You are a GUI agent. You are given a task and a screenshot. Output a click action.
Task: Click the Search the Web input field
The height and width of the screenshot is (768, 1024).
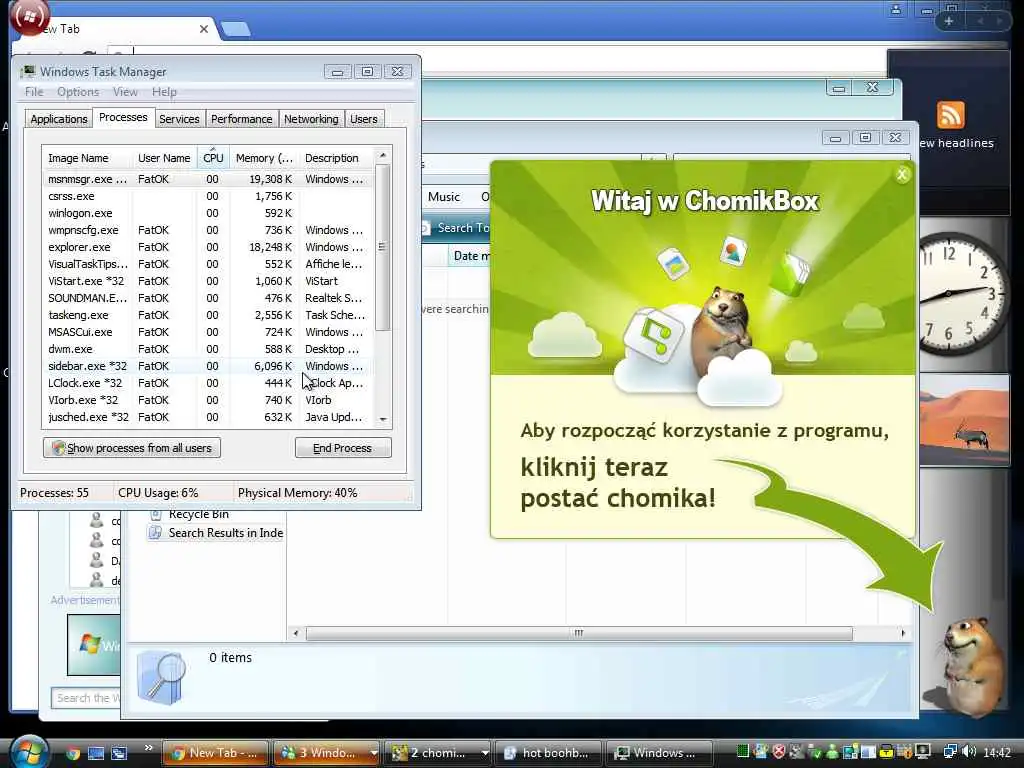pyautogui.click(x=86, y=698)
